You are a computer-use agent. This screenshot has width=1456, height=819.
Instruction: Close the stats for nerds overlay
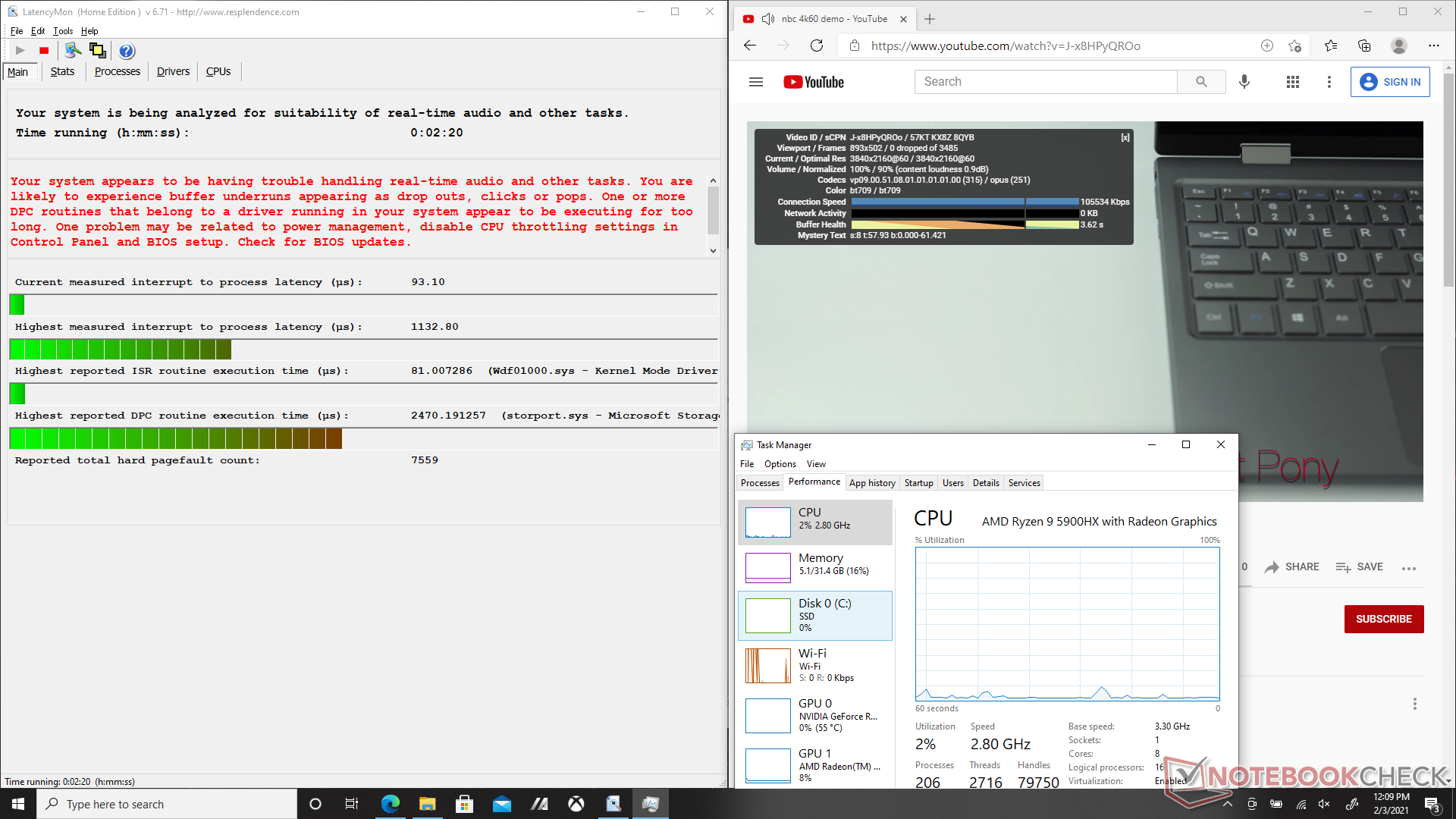click(1125, 137)
